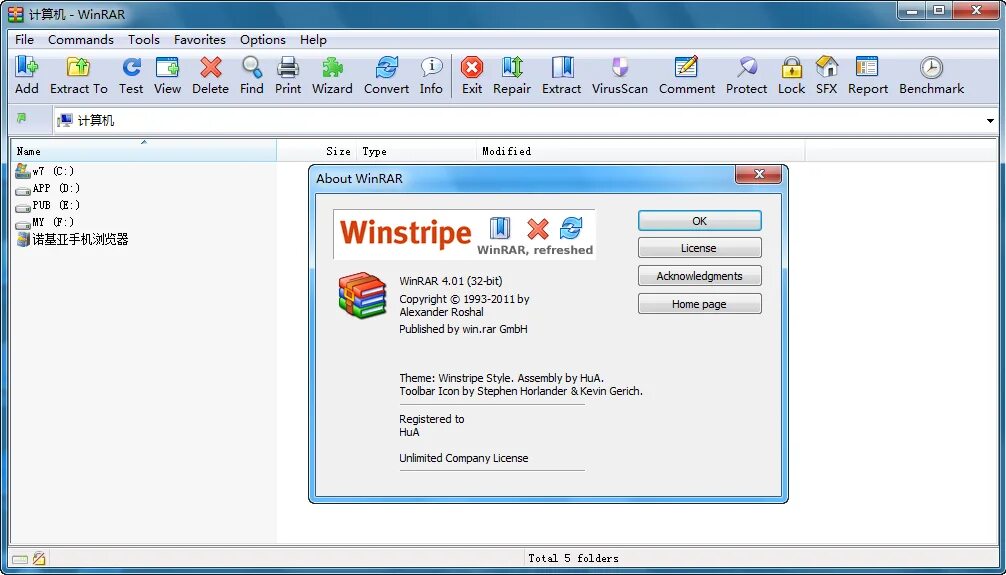Sort by Type column header
Viewport: 1006px width, 575px height.
click(417, 151)
